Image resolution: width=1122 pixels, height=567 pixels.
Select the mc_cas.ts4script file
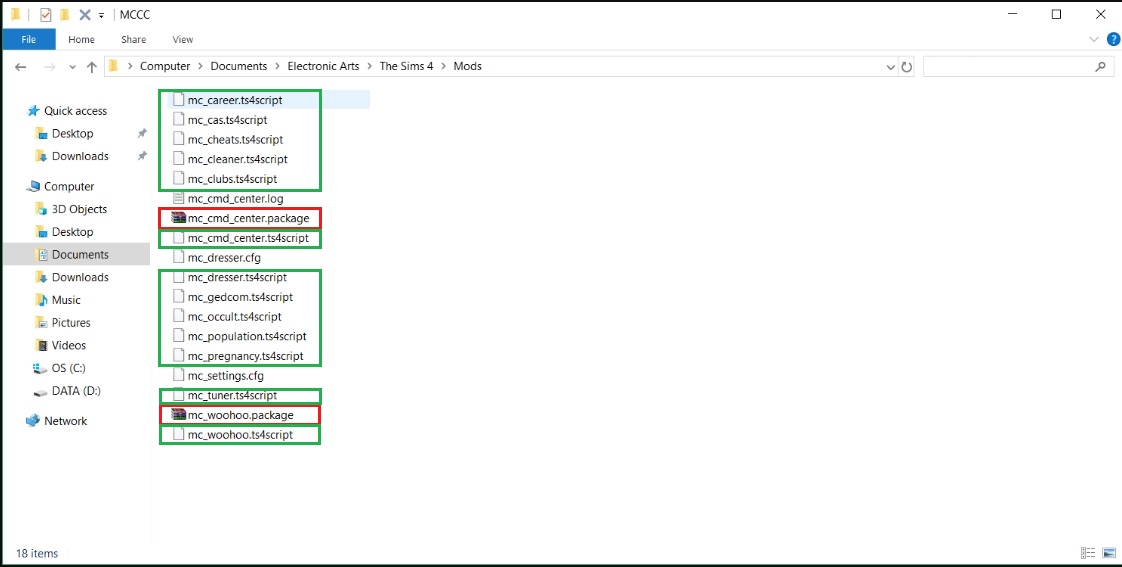coord(228,120)
